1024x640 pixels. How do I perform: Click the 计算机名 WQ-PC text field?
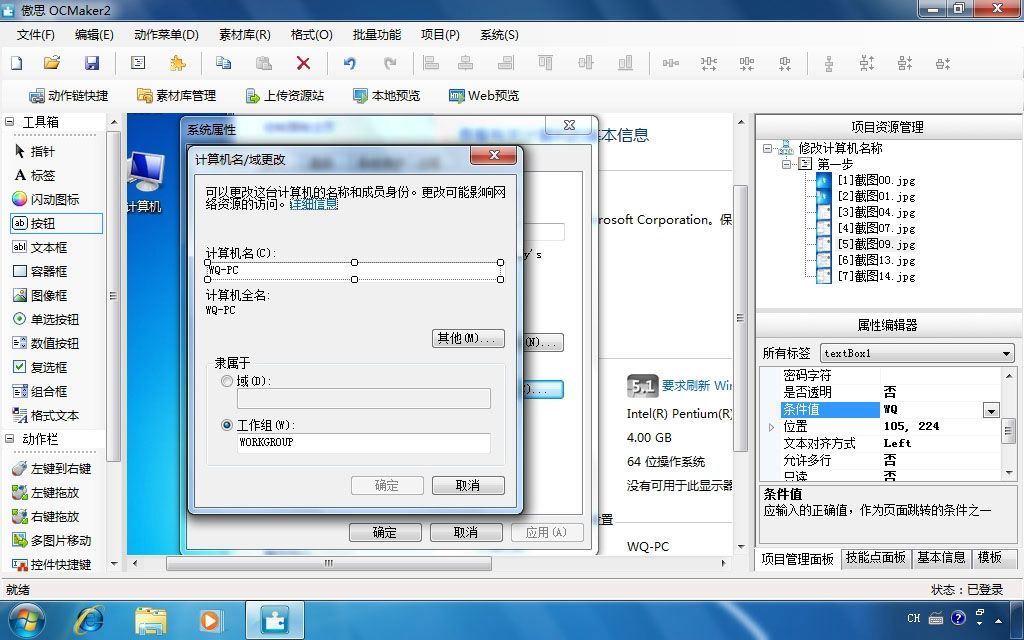(x=354, y=270)
